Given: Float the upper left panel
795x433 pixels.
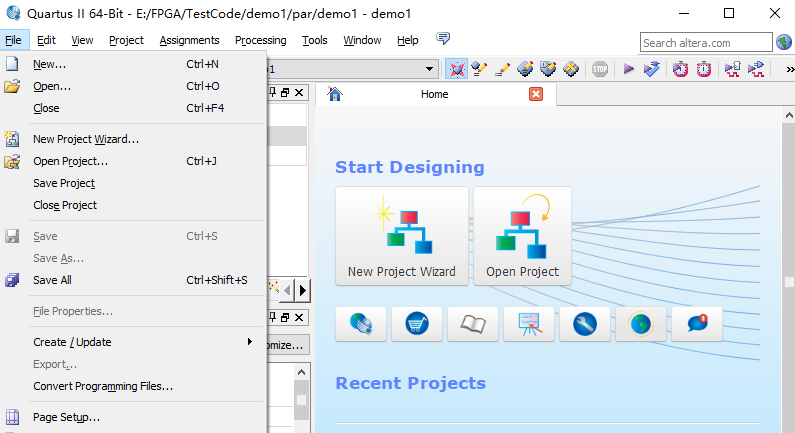Looking at the screenshot, I should pyautogui.click(x=285, y=92).
